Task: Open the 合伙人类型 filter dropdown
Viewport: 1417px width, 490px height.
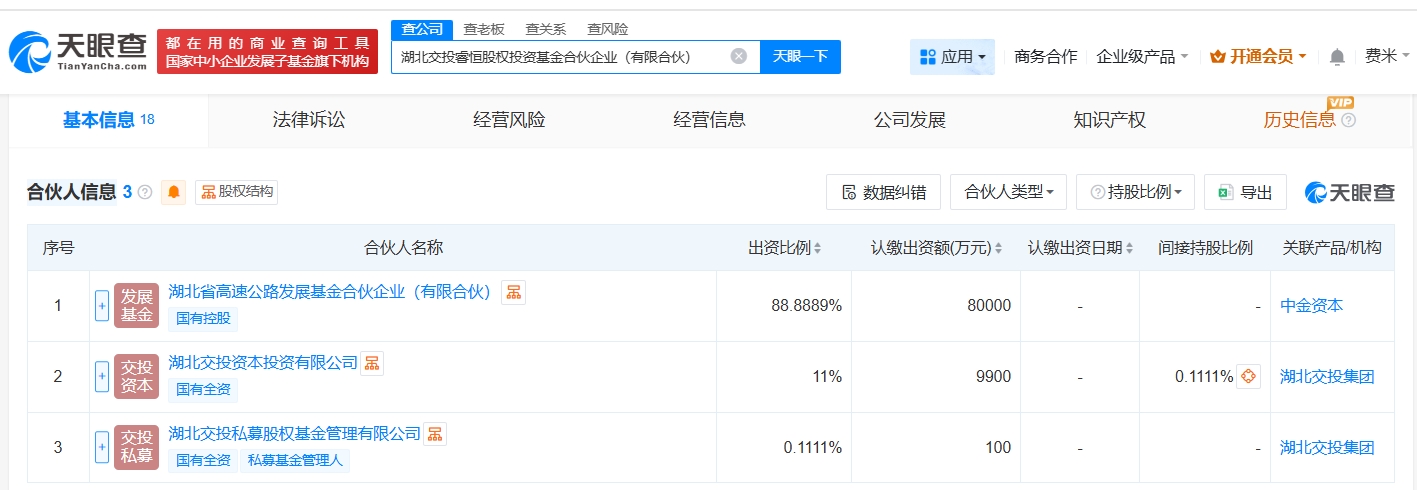Action: tap(1008, 192)
